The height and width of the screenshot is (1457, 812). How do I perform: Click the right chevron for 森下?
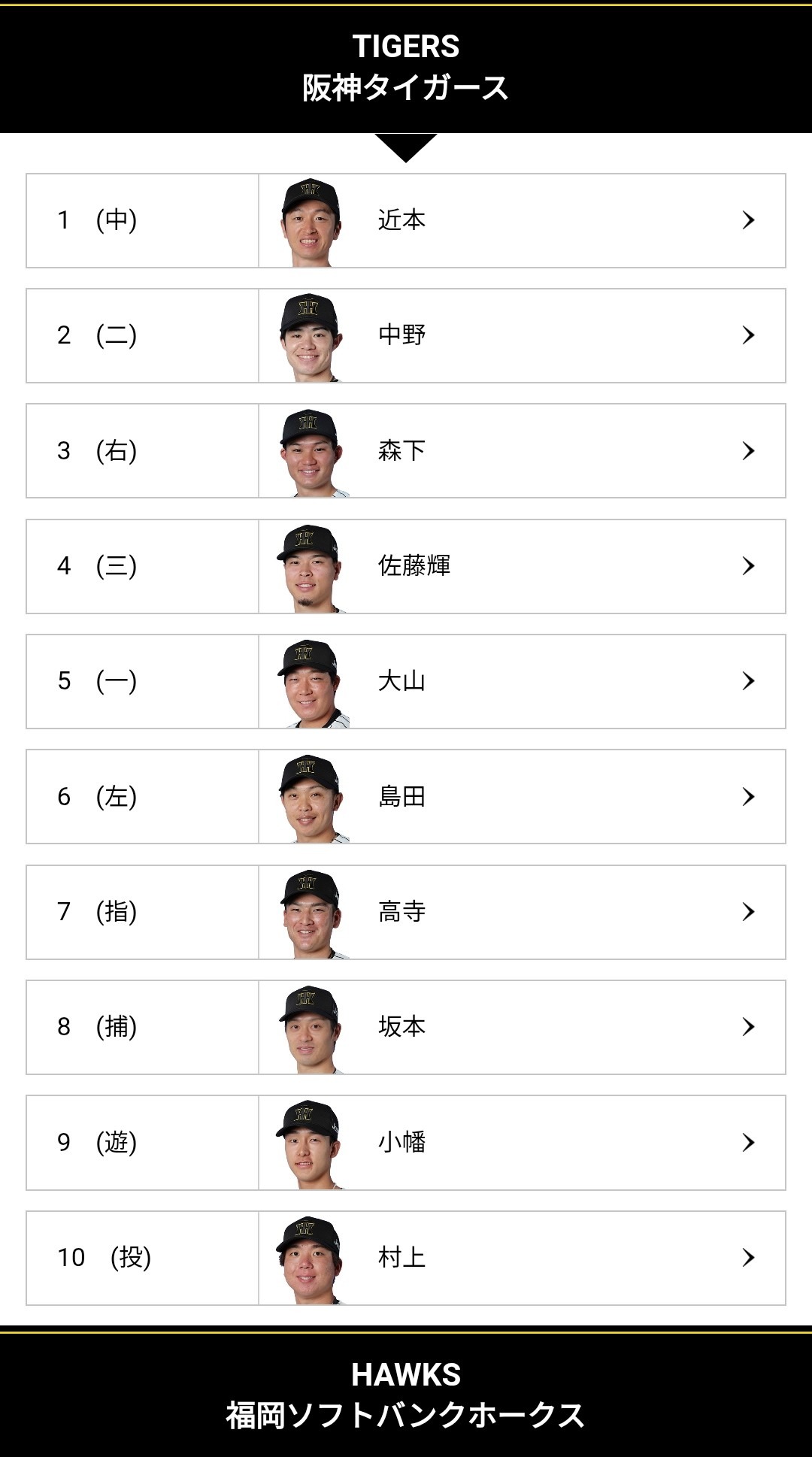click(x=748, y=451)
